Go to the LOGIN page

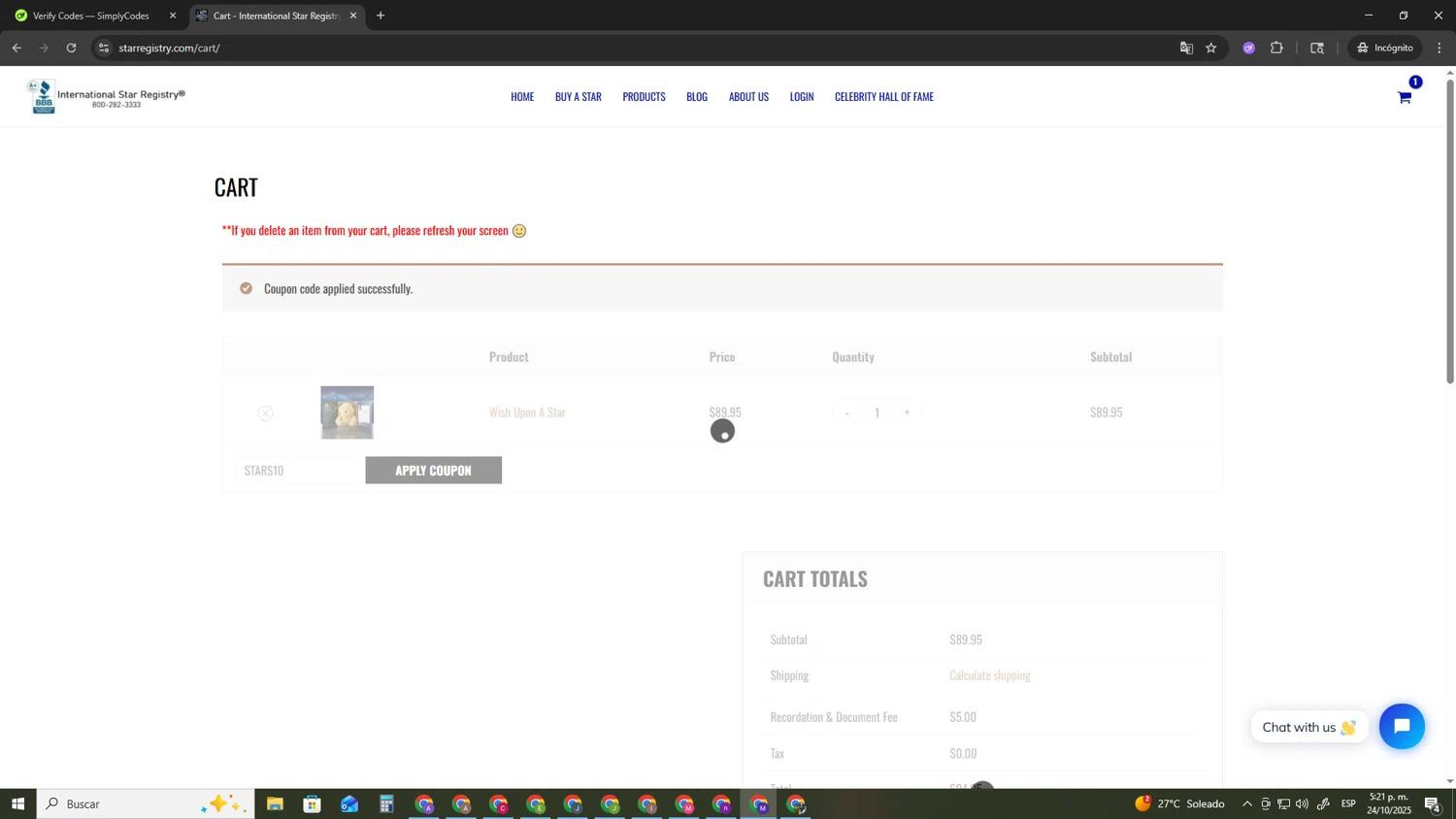pos(802,96)
